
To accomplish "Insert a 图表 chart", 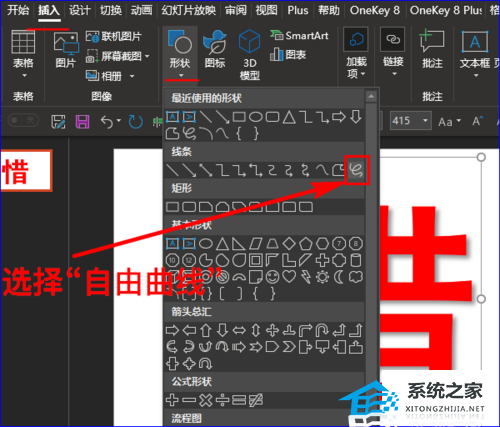I will point(288,54).
